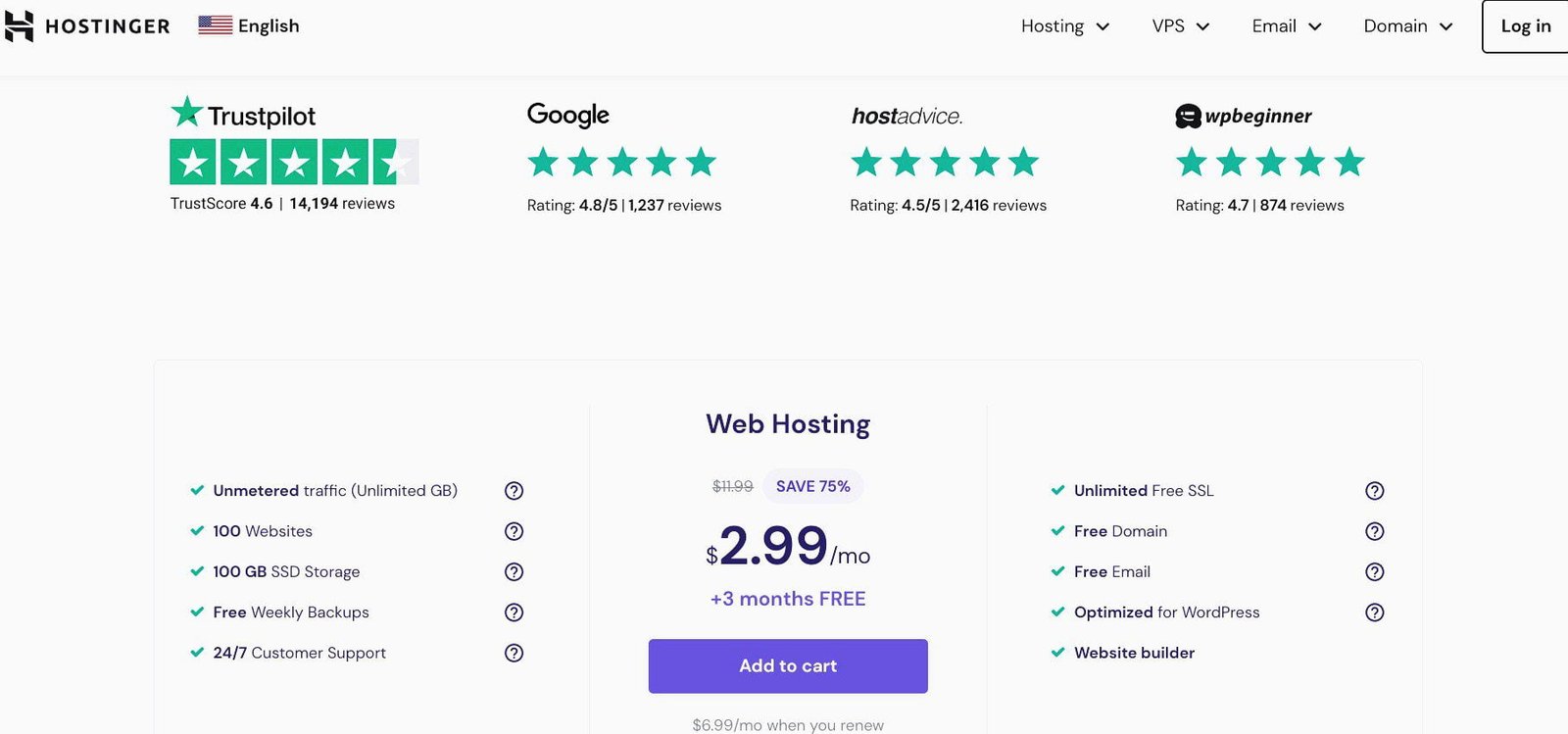Click the +3 months FREE text

click(x=788, y=599)
